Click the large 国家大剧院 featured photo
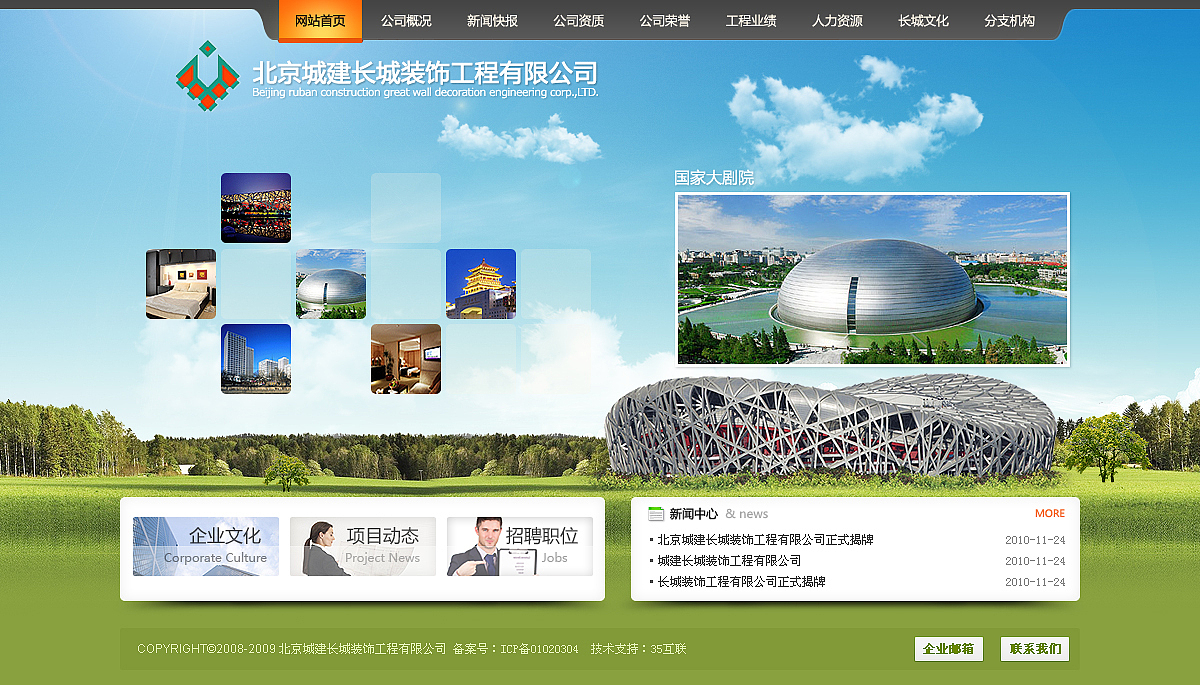 click(x=873, y=279)
